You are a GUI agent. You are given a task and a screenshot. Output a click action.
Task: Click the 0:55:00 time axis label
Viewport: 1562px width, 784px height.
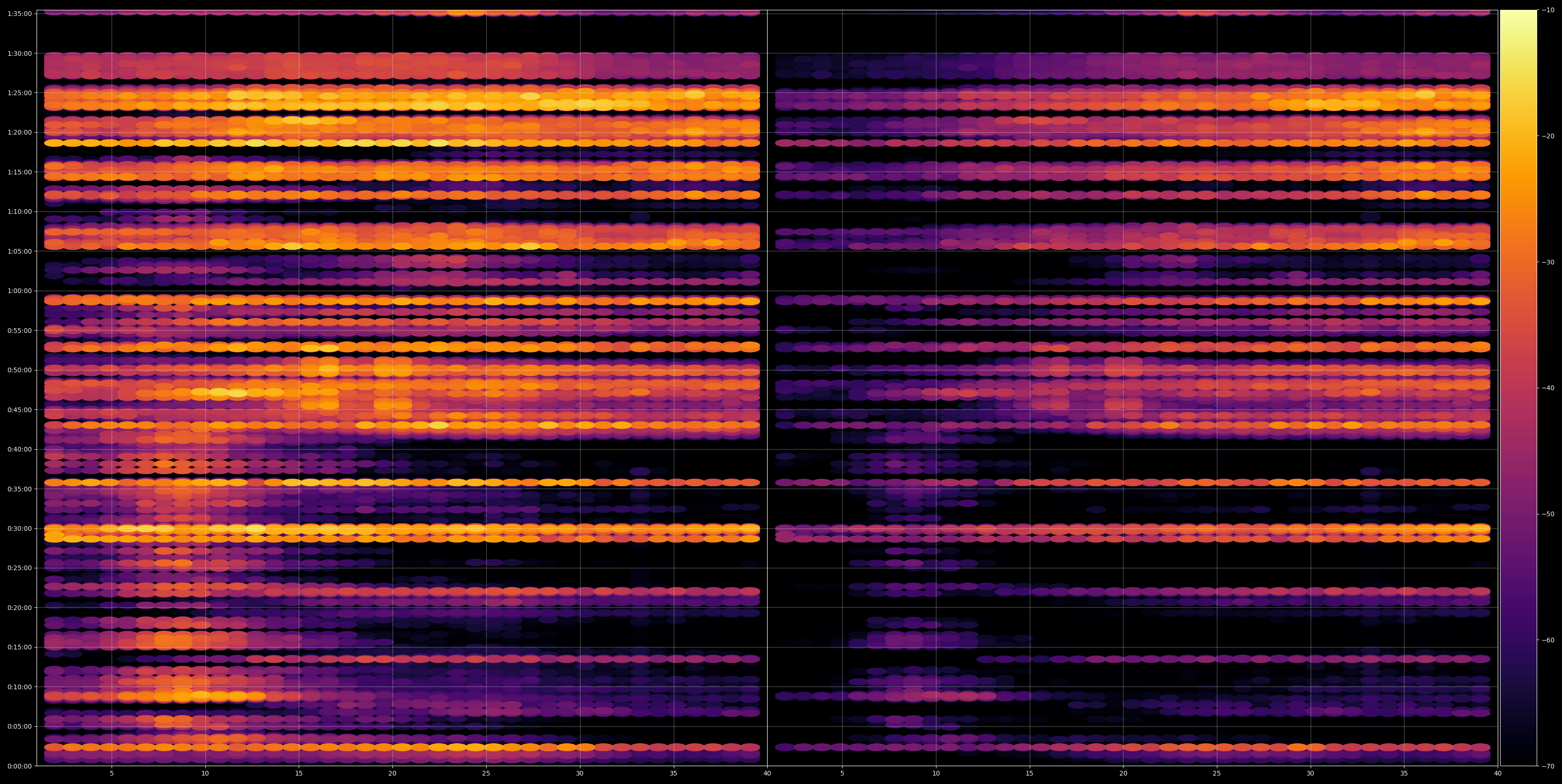(19, 331)
